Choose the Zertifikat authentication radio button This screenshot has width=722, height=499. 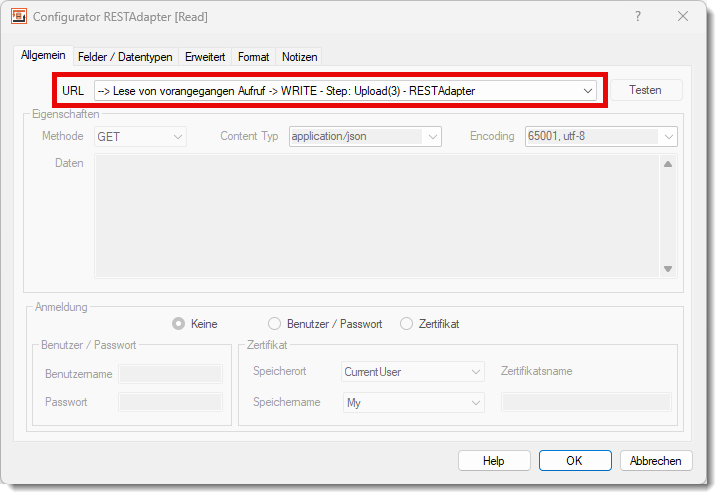pyautogui.click(x=406, y=324)
